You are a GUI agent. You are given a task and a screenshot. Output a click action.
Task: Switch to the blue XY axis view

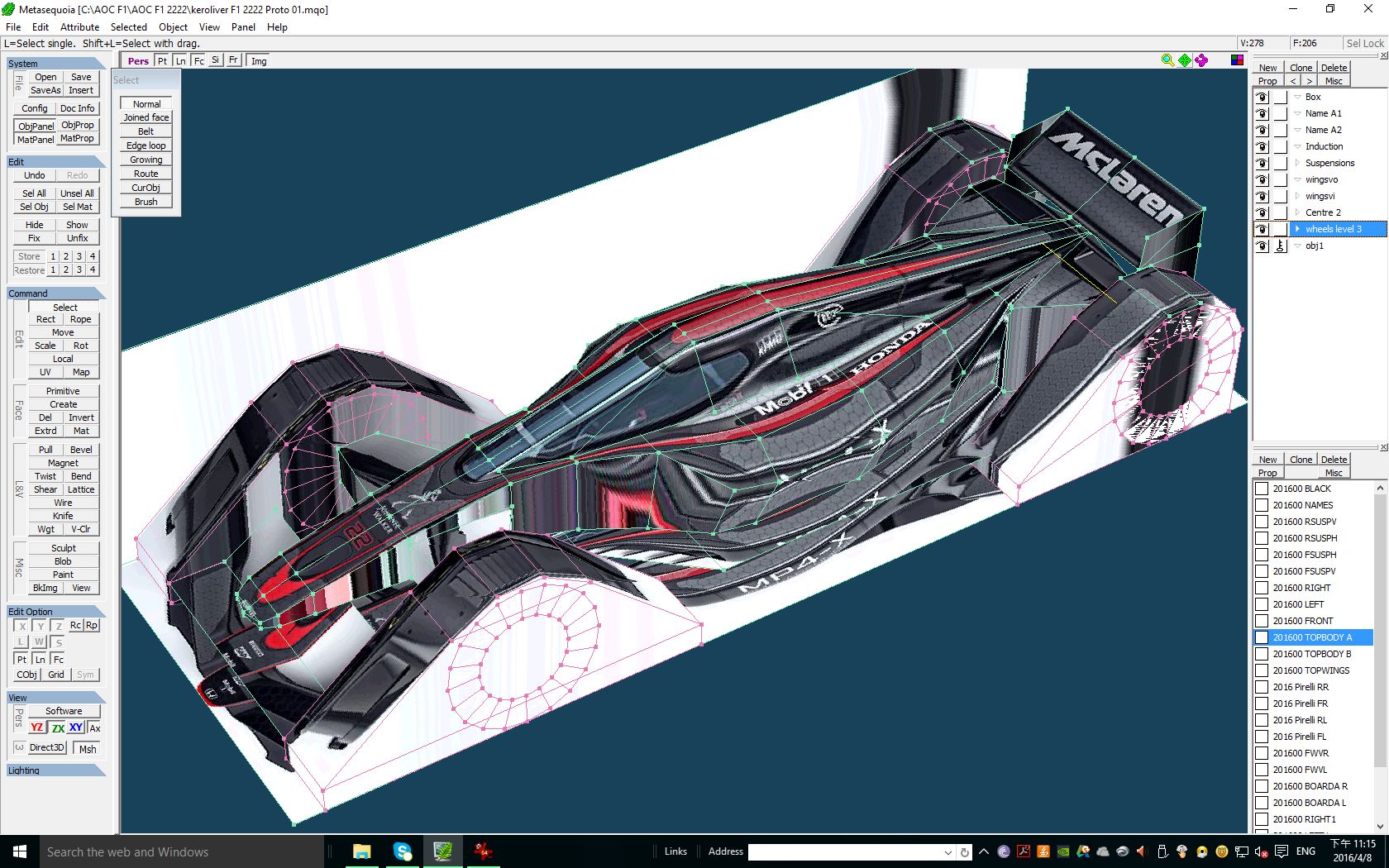pos(76,727)
